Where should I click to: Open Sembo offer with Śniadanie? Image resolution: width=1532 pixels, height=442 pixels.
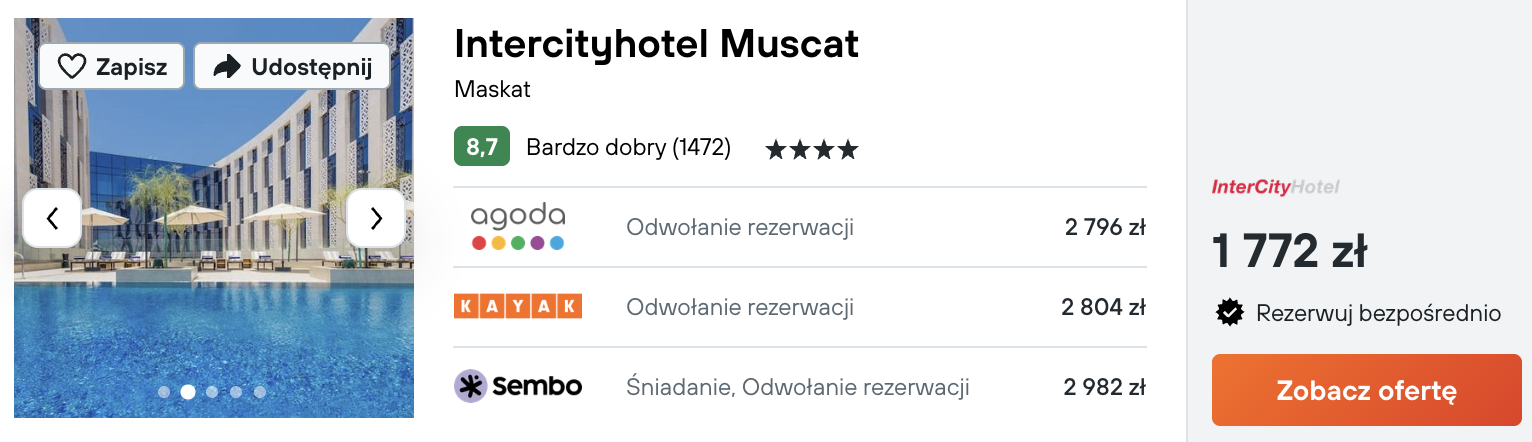coord(800,386)
